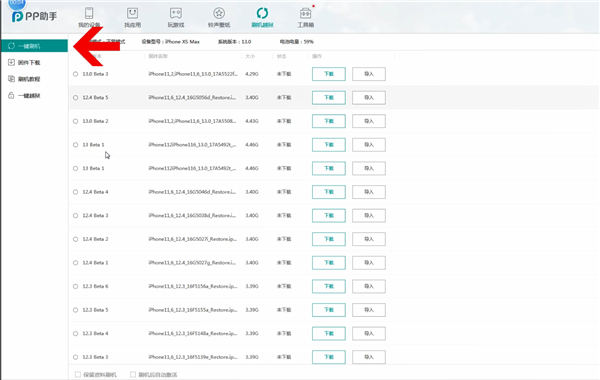Import firmware for 12.4 Beta 4 row

coord(369,192)
